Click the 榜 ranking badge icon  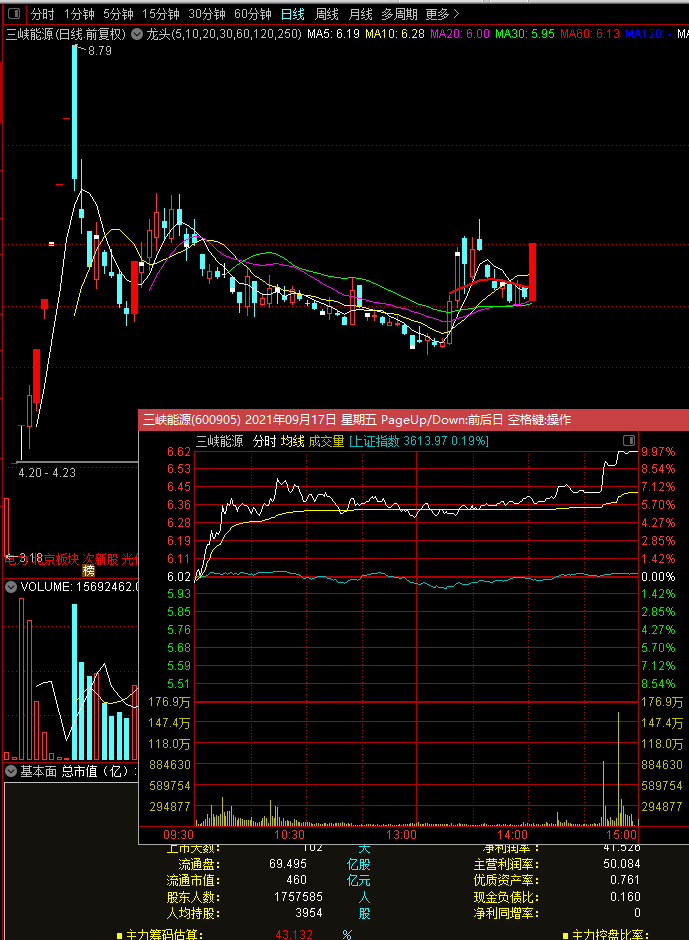[x=88, y=570]
